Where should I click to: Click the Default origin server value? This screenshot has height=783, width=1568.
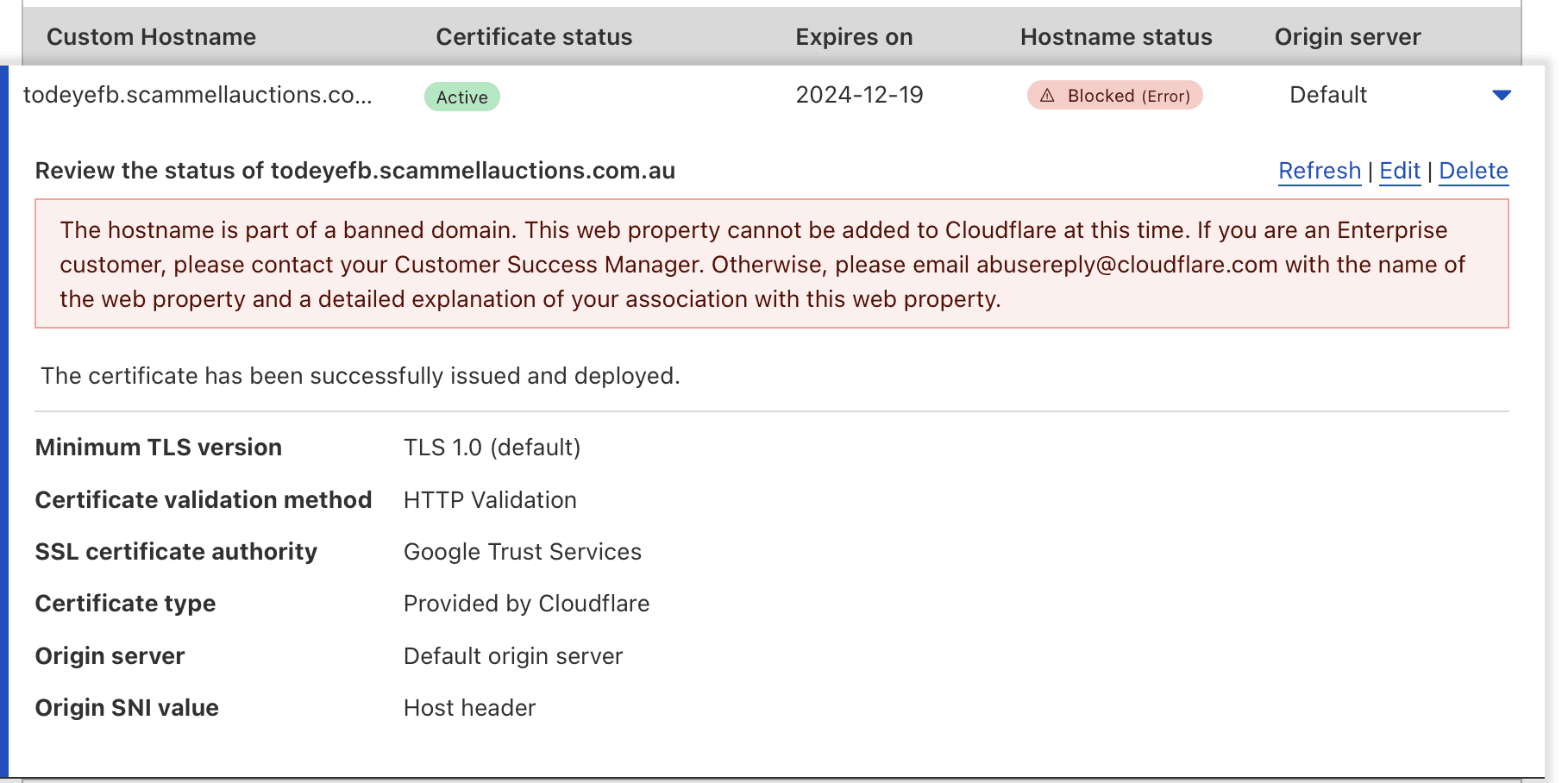pyautogui.click(x=512, y=655)
